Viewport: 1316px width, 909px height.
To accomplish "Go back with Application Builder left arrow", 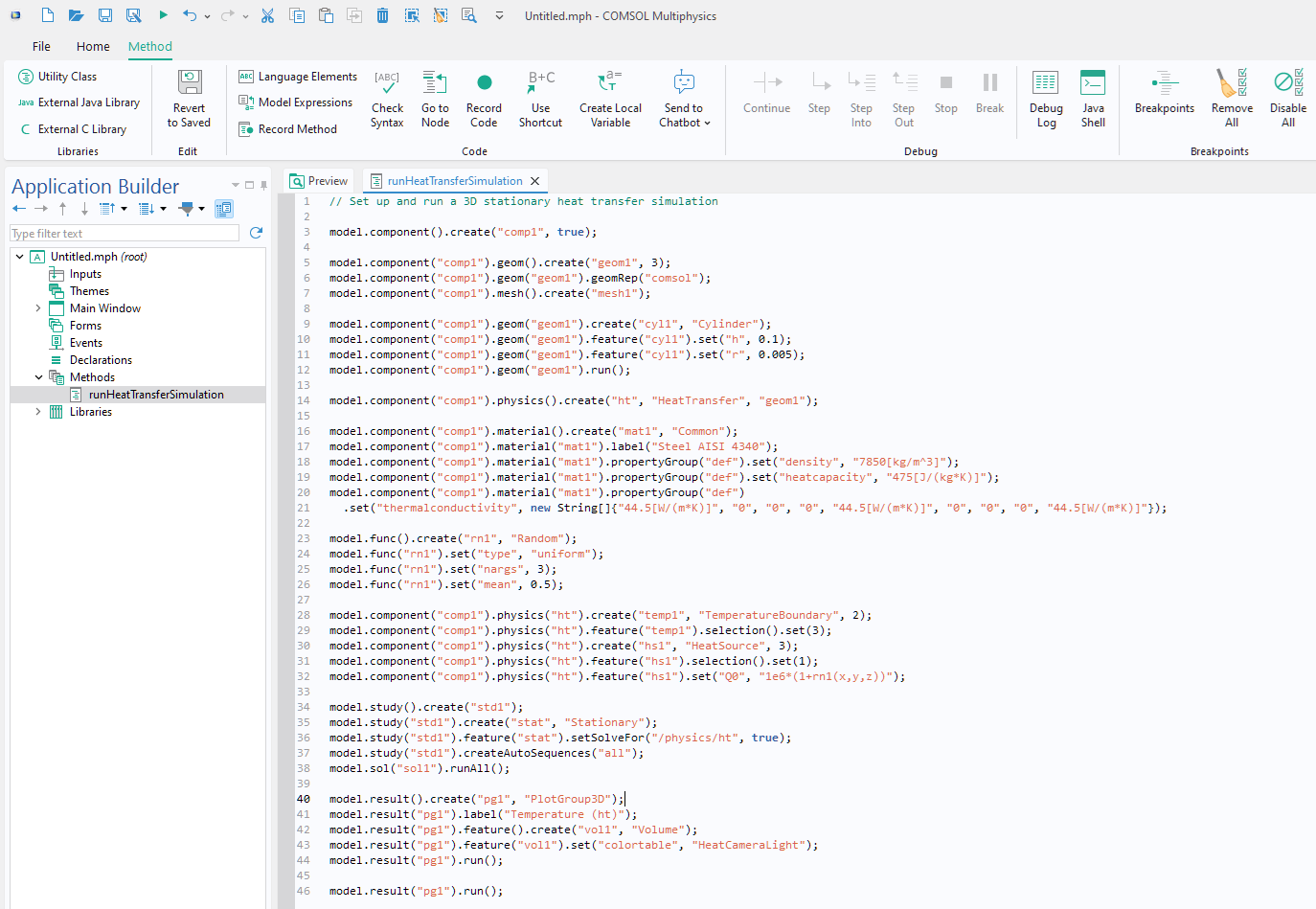I will pyautogui.click(x=19, y=208).
